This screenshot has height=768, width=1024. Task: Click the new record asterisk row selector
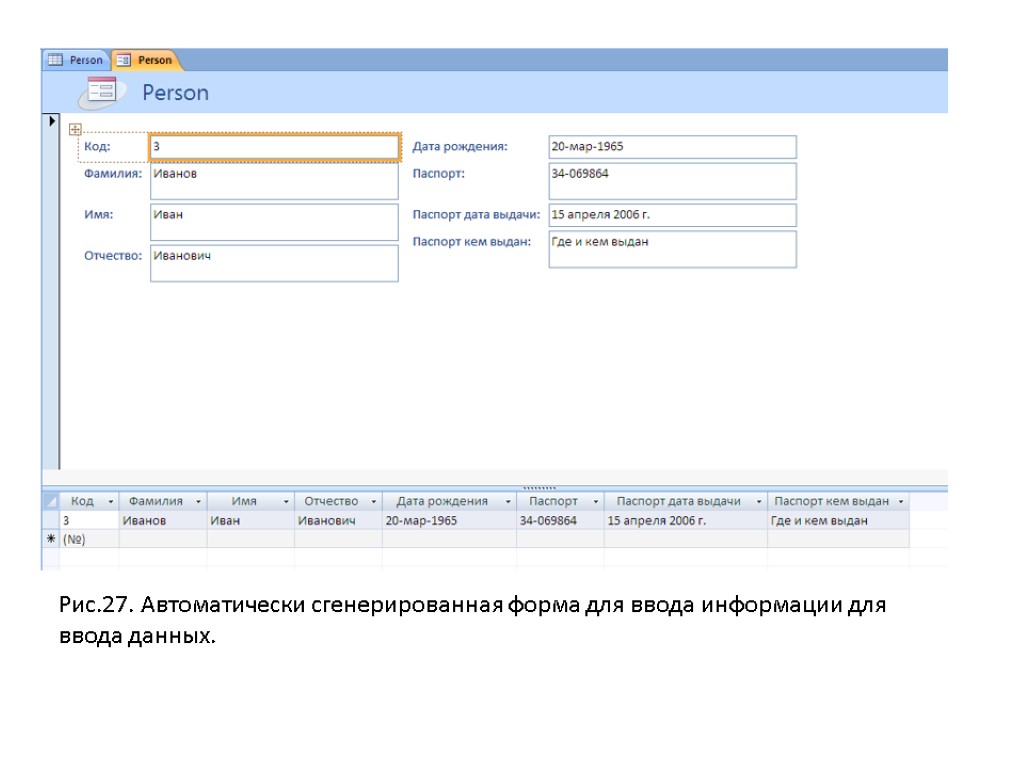[51, 539]
